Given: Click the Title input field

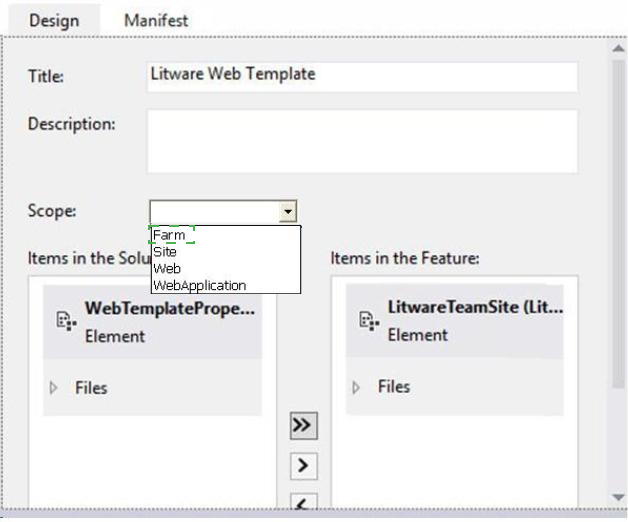Looking at the screenshot, I should [x=362, y=77].
